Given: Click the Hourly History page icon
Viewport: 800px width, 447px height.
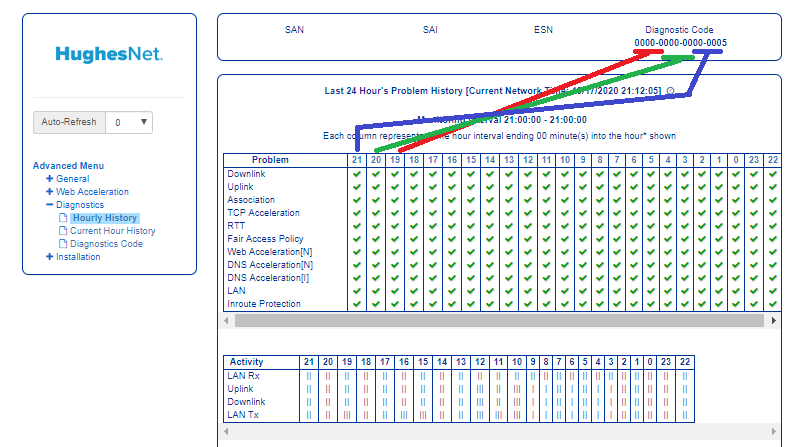Looking at the screenshot, I should (x=63, y=218).
